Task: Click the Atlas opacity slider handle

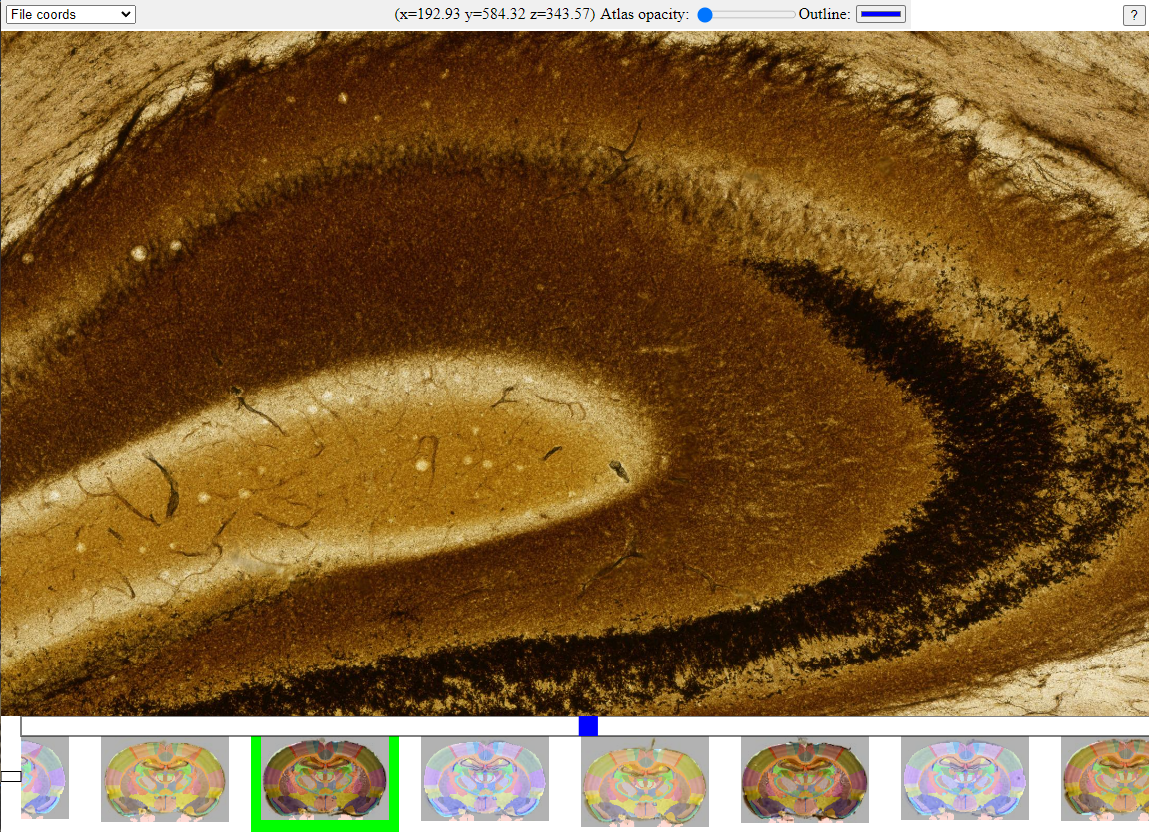Action: (x=706, y=15)
